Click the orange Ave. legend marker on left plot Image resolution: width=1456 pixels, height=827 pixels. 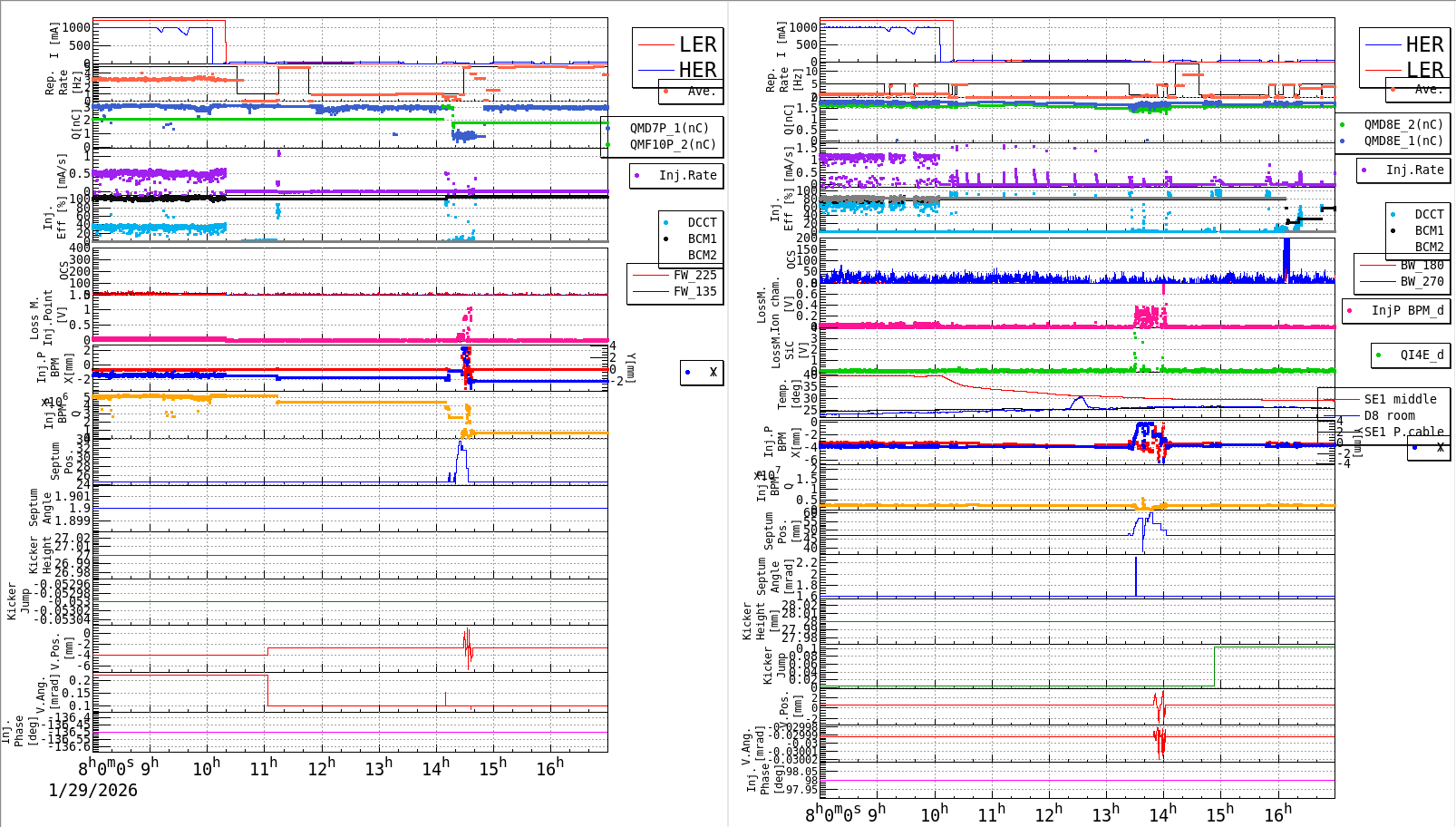point(665,91)
